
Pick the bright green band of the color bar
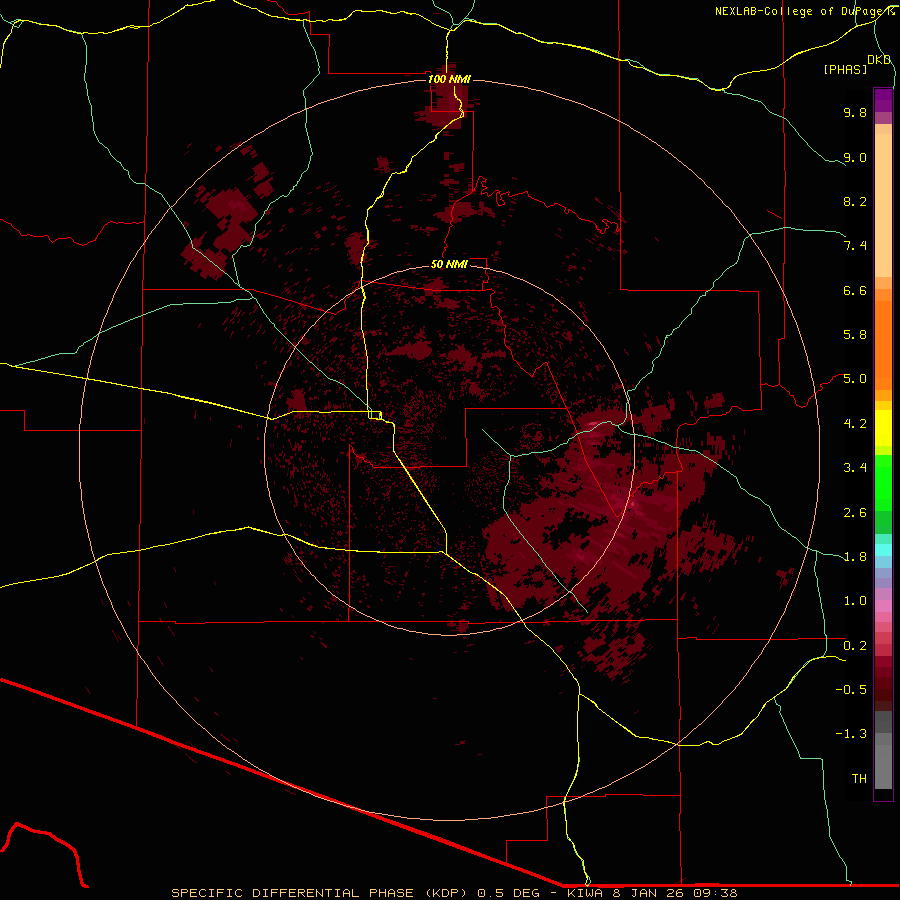[x=883, y=482]
